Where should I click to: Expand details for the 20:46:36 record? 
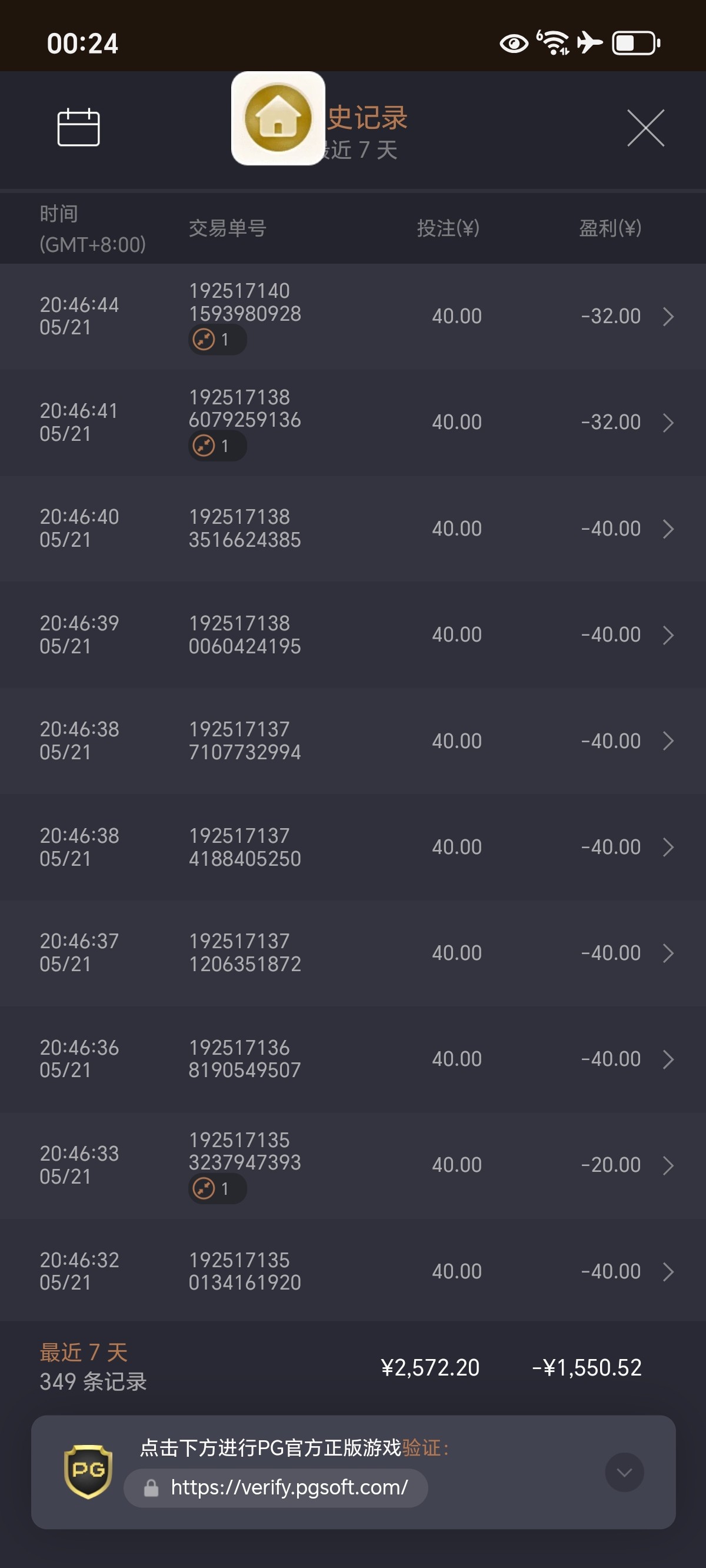[x=668, y=1059]
